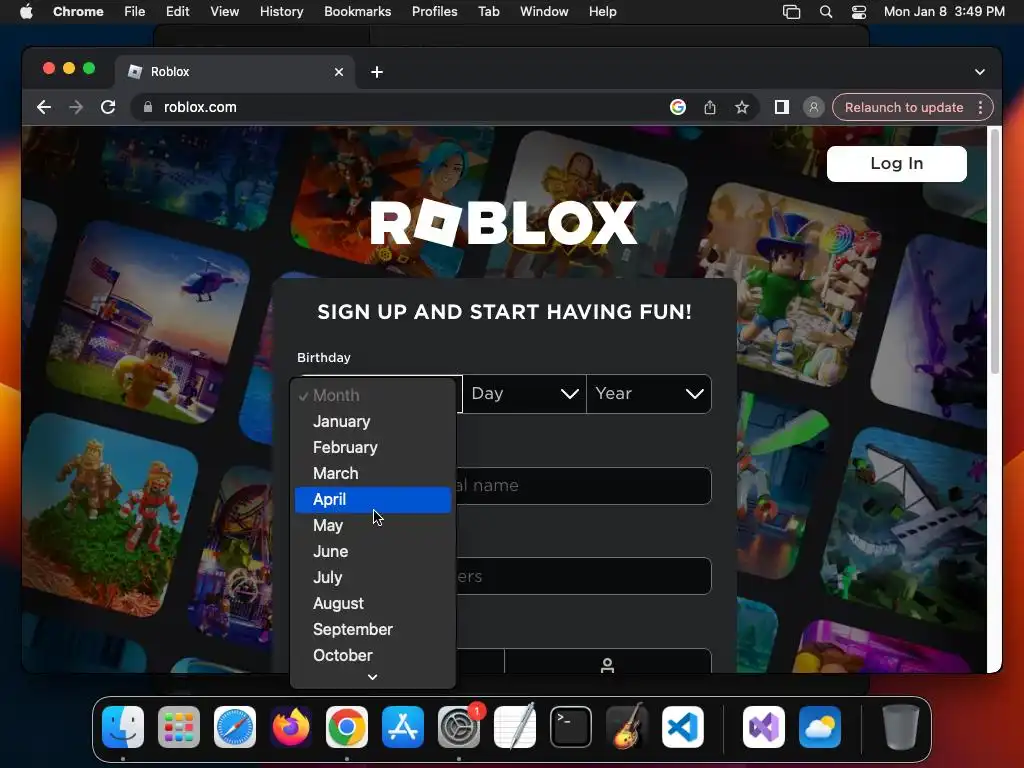The height and width of the screenshot is (768, 1024).
Task: Open the Trash in the dock
Action: tap(901, 727)
